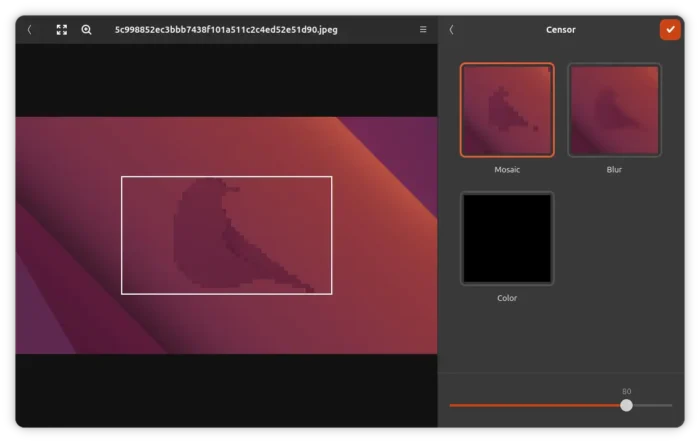Click the Blur text label
Image resolution: width=700 pixels, height=443 pixels.
pyautogui.click(x=614, y=170)
